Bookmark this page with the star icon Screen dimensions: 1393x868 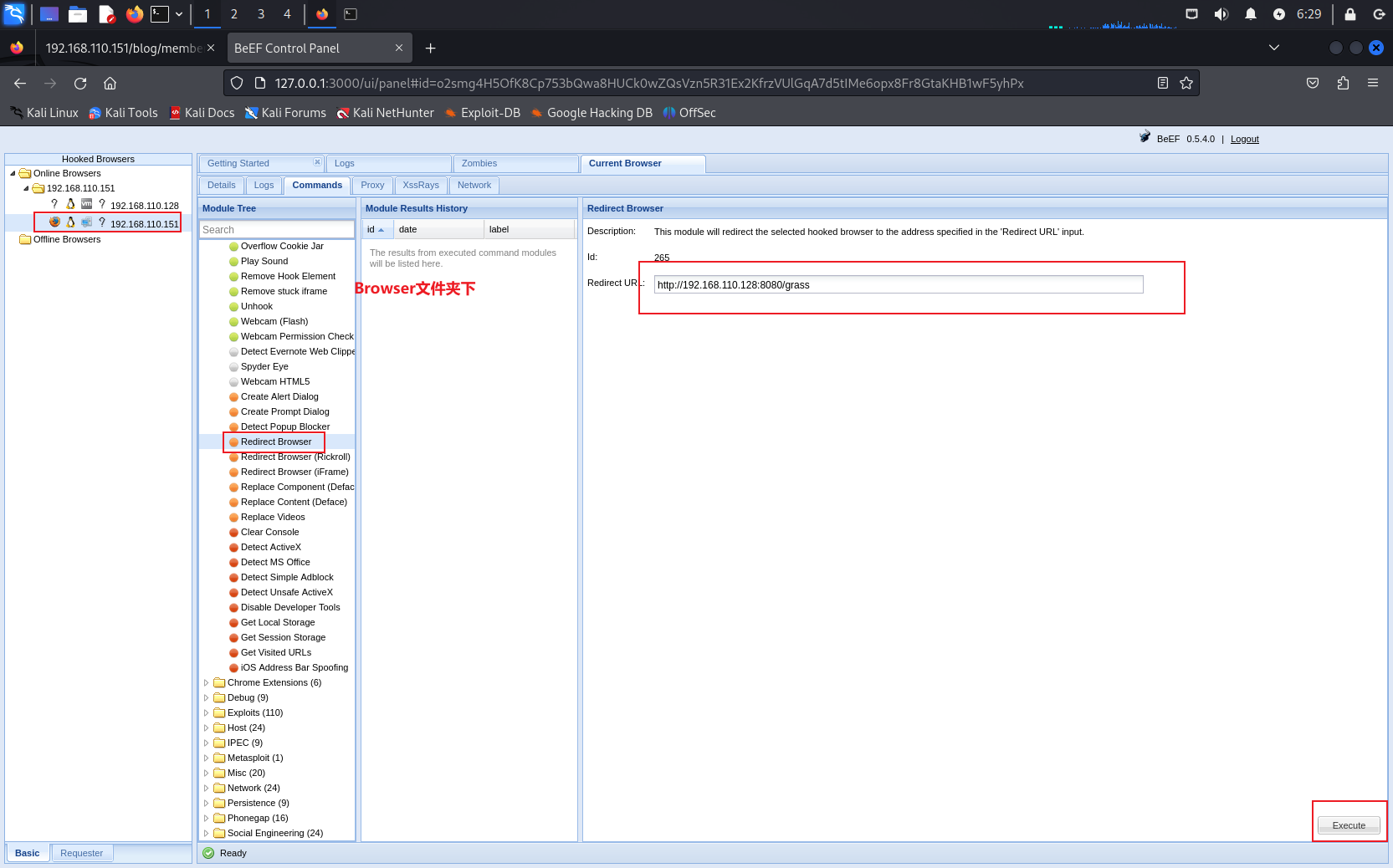(1186, 83)
